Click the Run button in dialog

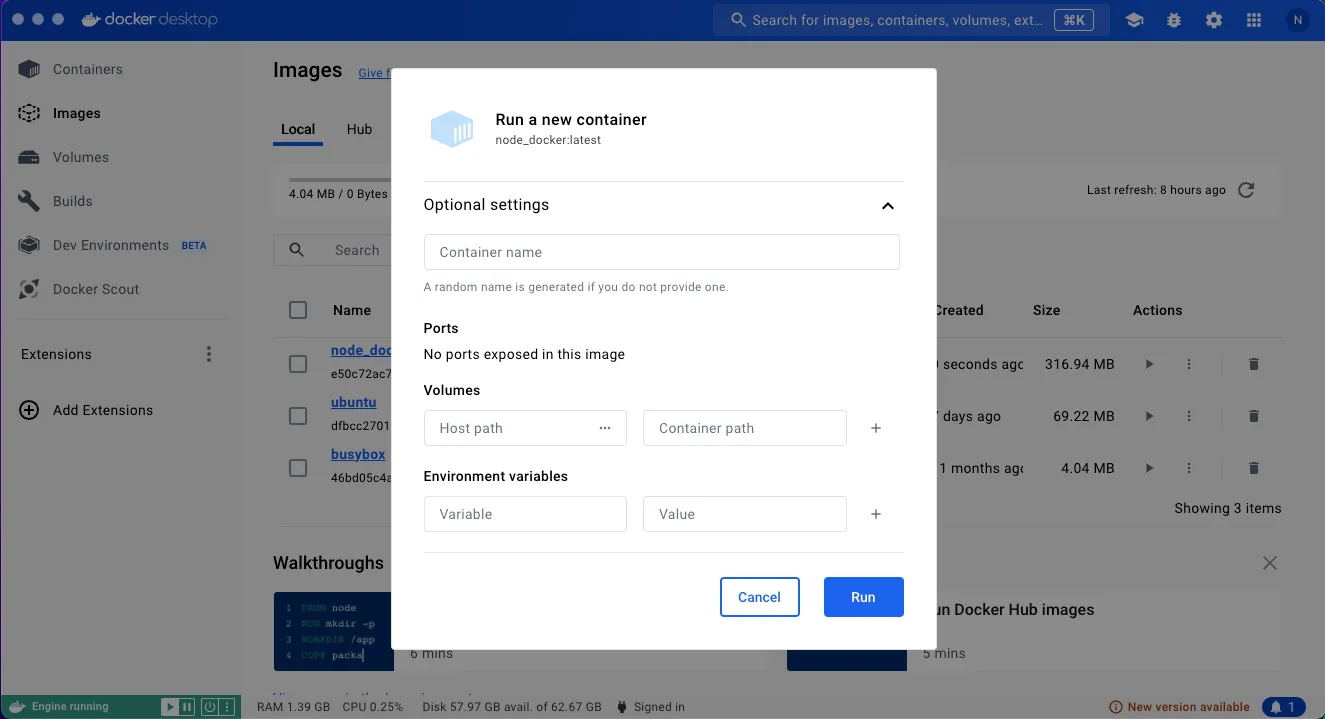click(863, 597)
